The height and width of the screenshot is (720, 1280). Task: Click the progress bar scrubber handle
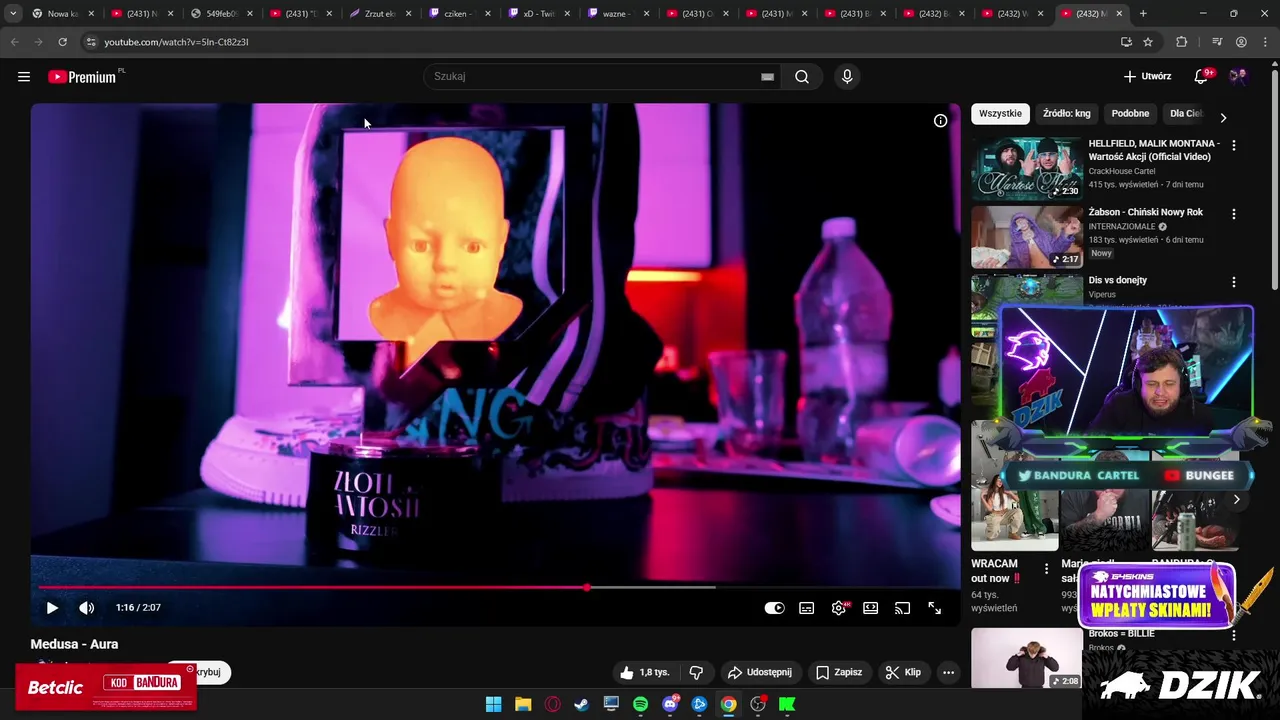click(587, 587)
